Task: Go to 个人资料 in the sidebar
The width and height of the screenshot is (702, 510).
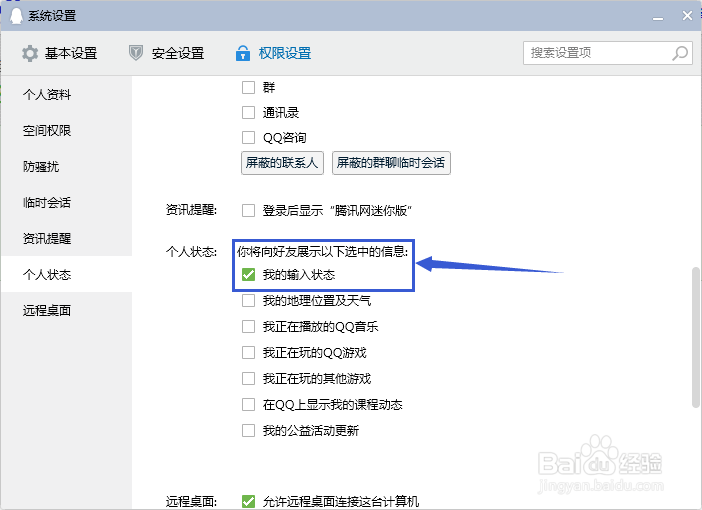Action: point(66,94)
